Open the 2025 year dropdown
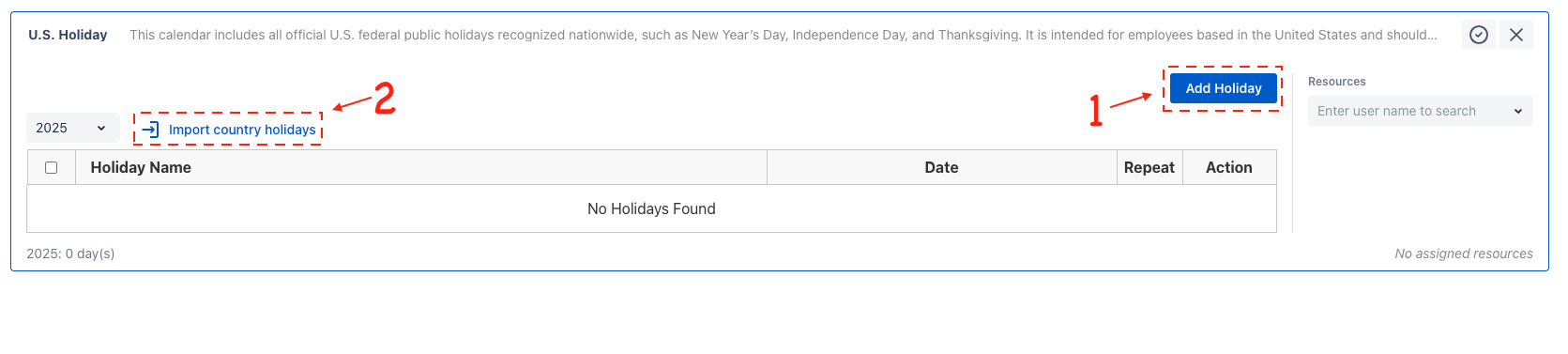This screenshot has width=1568, height=354. click(73, 128)
